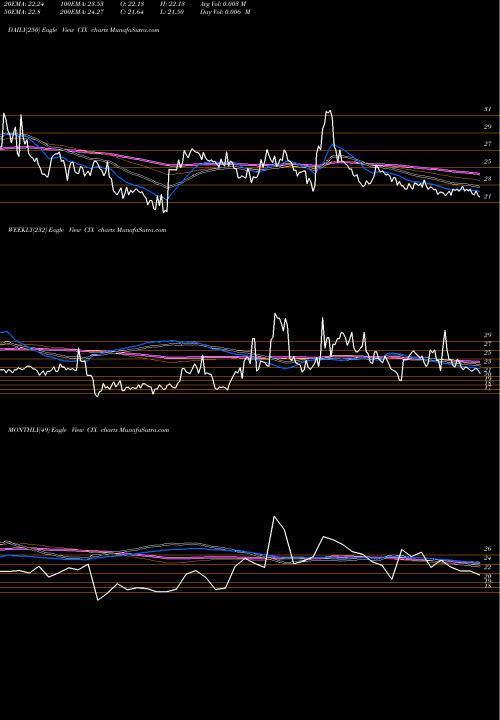500x720 pixels.
Task: Click the DAILY(250) Eagle View chart title
Action: tap(84, 30)
